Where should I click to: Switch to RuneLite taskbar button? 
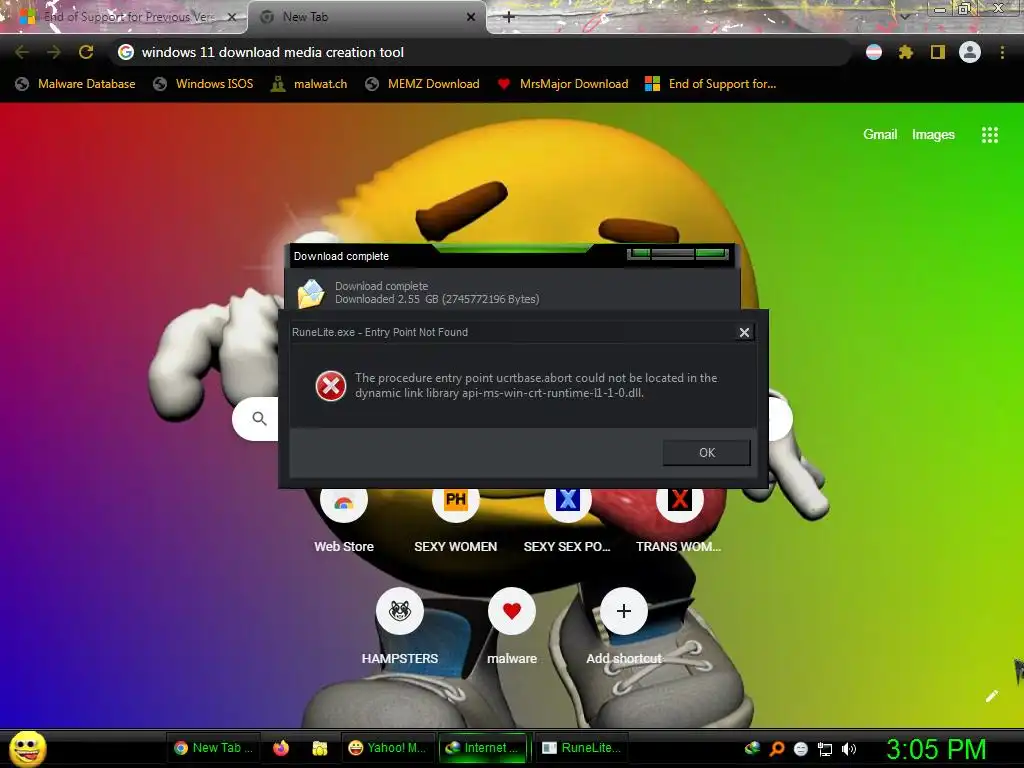[x=582, y=748]
